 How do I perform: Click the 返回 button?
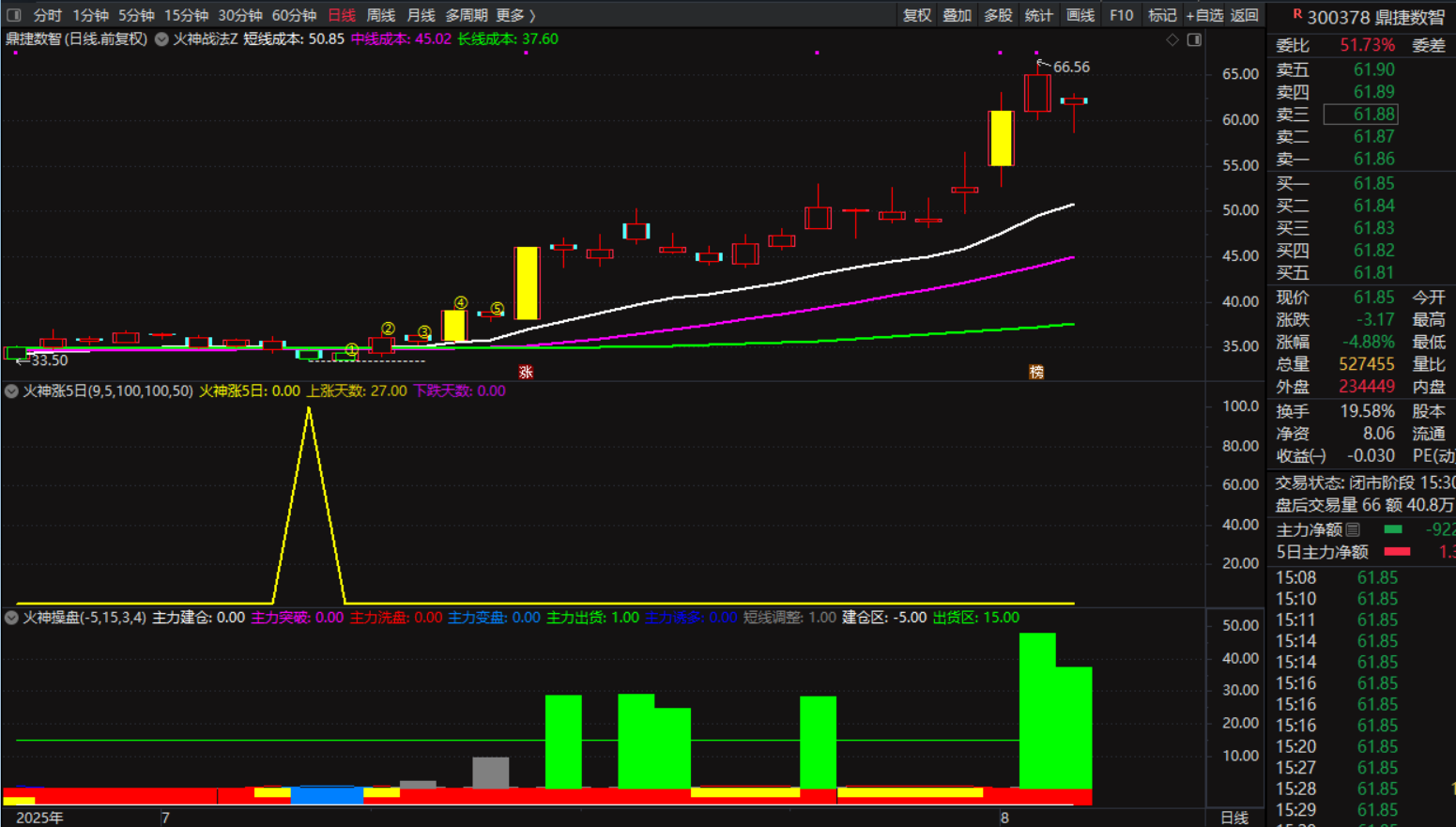pos(1244,15)
